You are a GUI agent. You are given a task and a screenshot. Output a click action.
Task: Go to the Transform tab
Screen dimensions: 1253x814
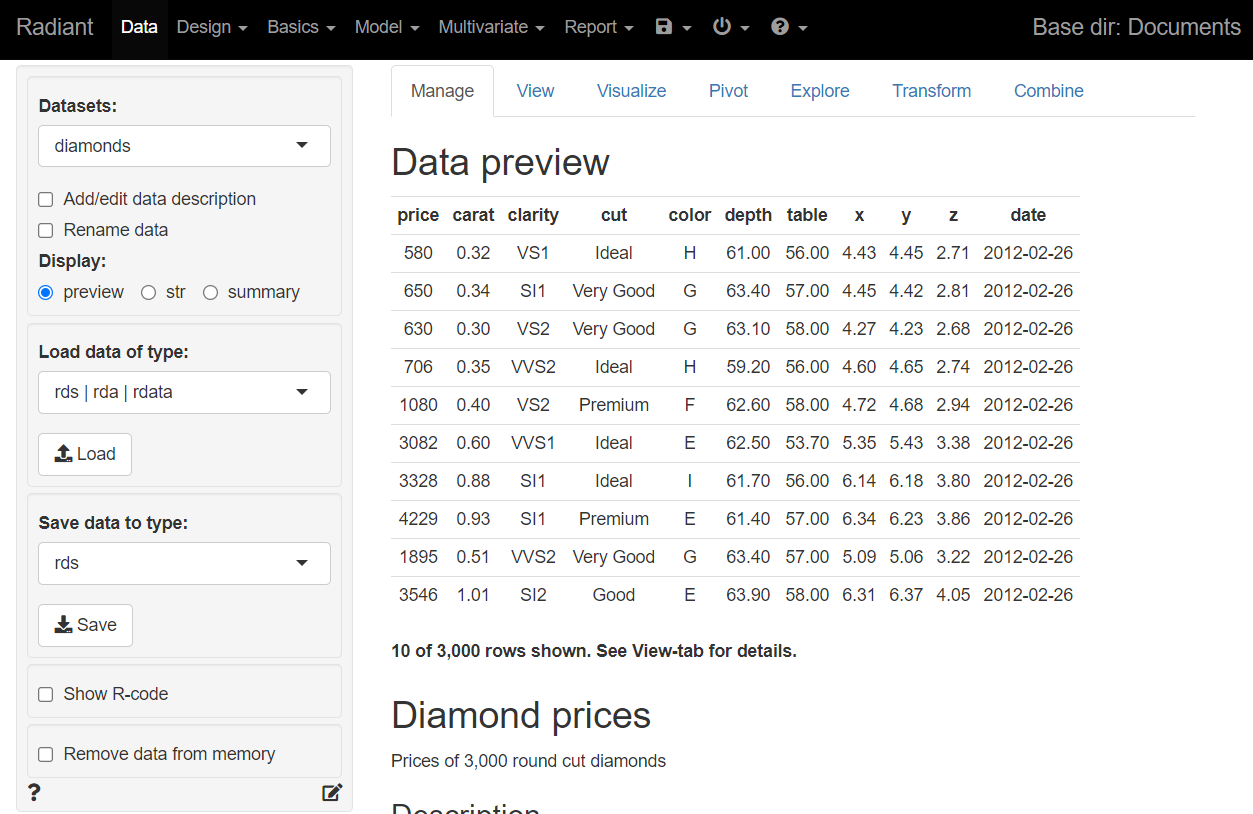[931, 91]
